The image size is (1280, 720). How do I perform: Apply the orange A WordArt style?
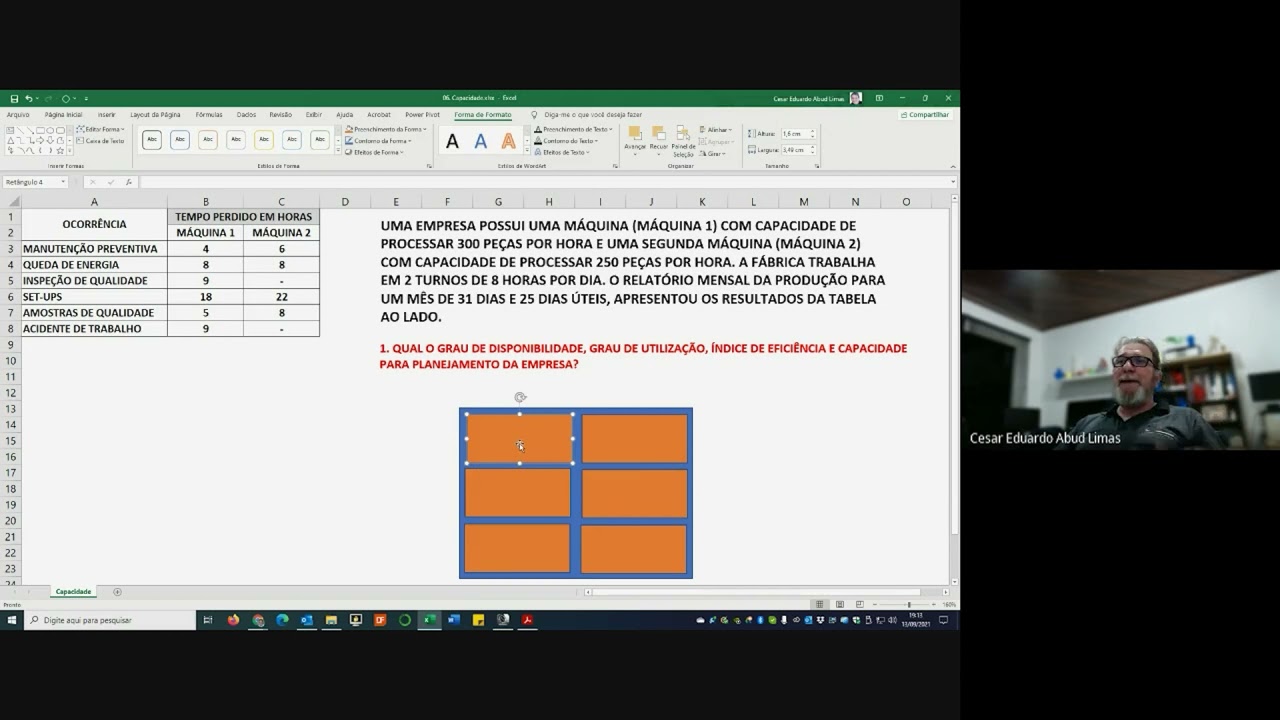coord(509,142)
